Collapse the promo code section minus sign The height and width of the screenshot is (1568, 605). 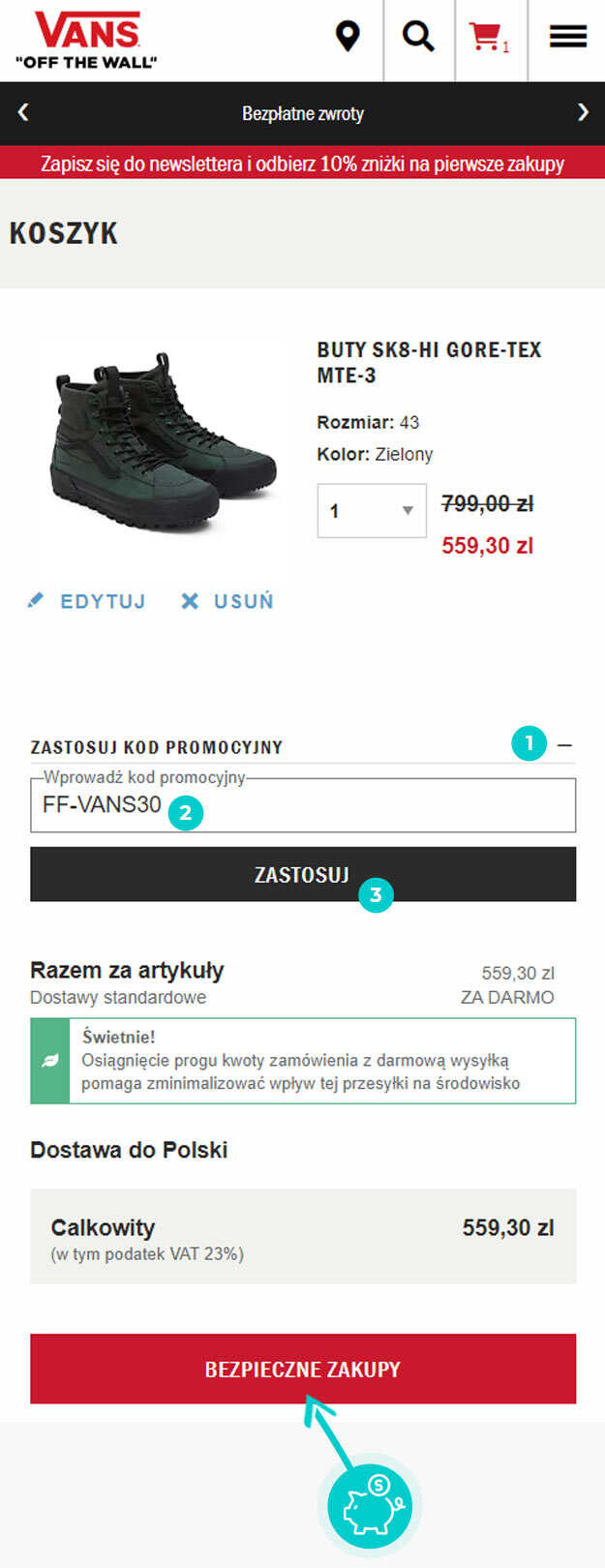565,745
